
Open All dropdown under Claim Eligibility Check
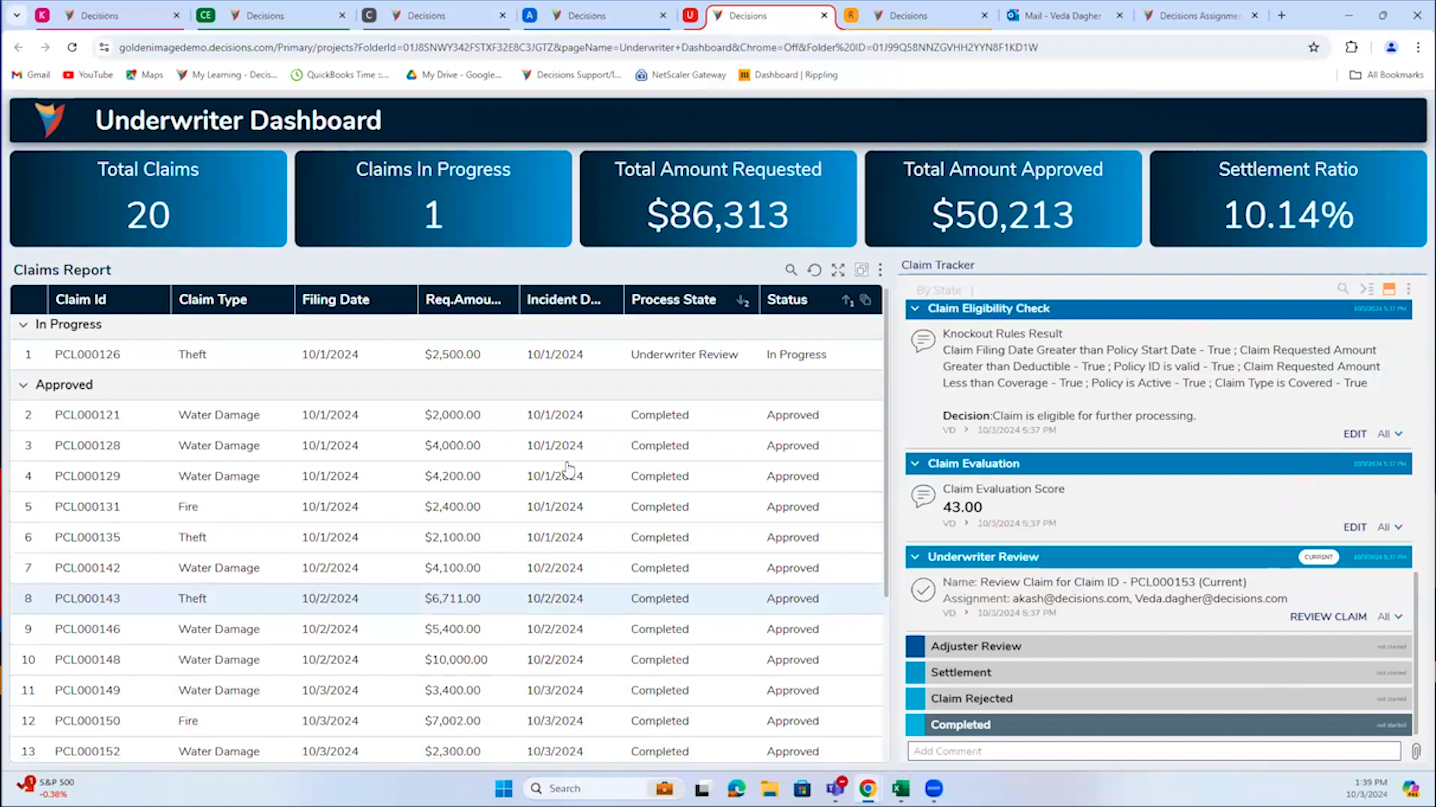(1390, 434)
